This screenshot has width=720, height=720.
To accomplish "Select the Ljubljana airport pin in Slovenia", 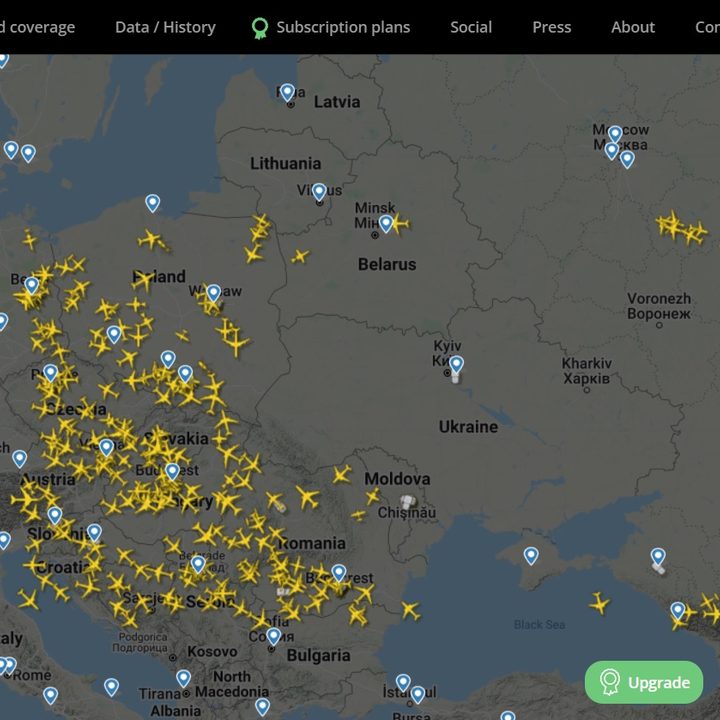I will pos(55,516).
